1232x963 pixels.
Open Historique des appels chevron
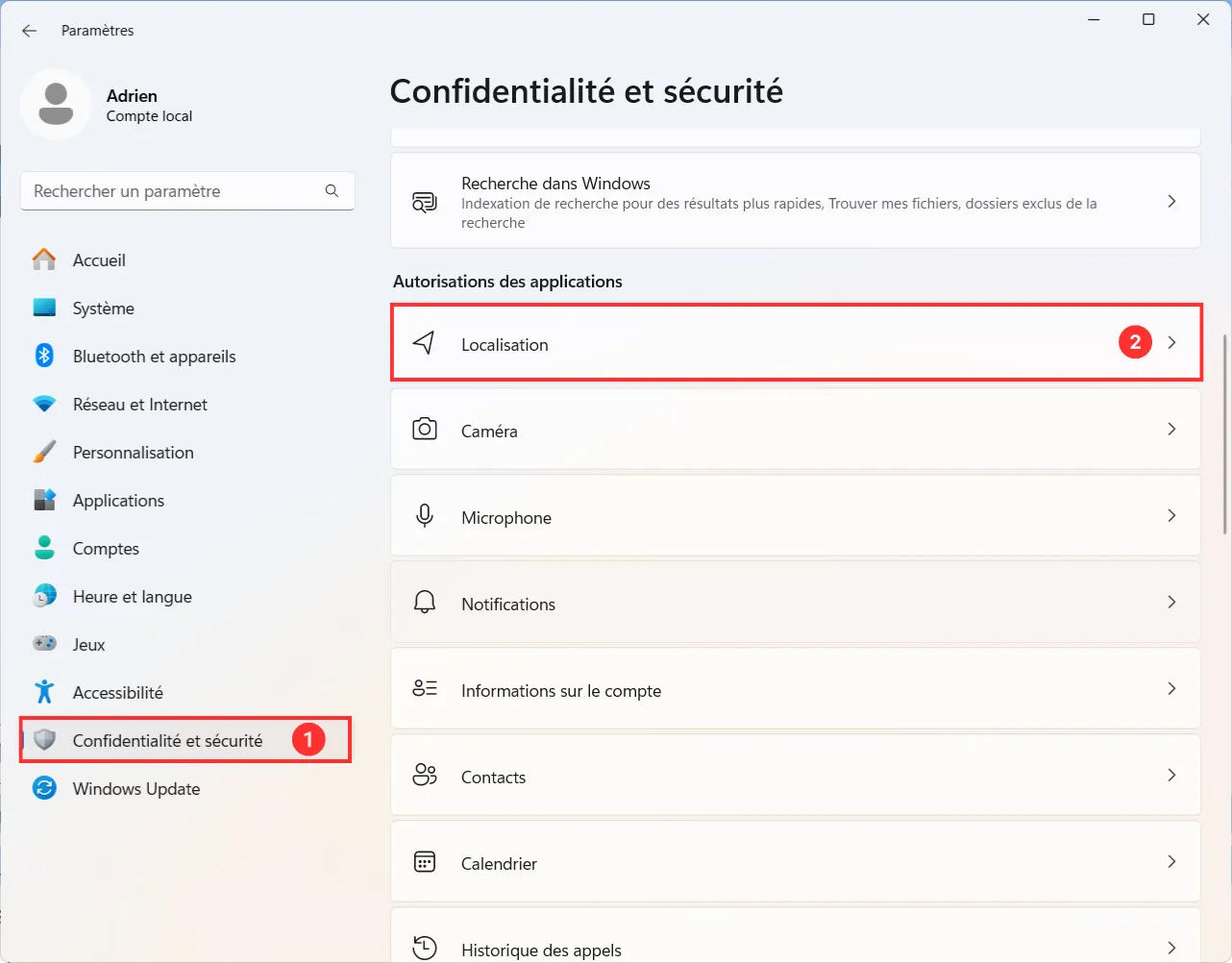pos(1171,948)
